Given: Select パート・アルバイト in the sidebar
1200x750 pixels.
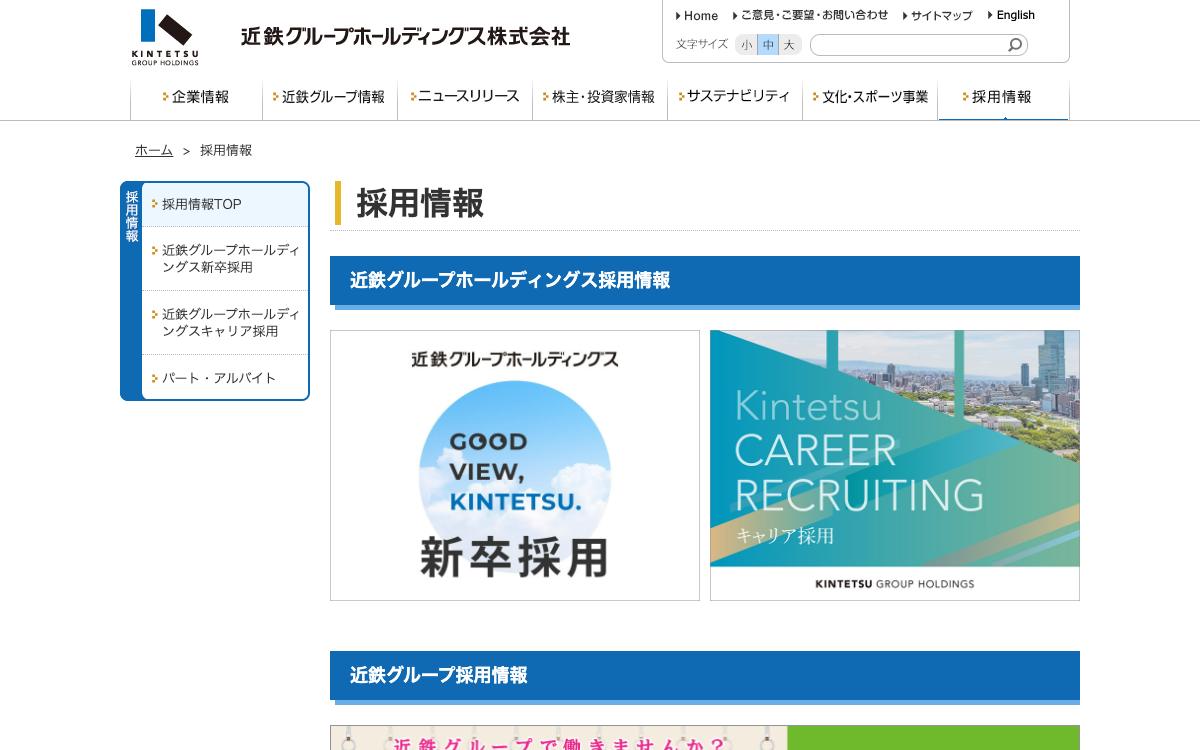Looking at the screenshot, I should [225, 378].
